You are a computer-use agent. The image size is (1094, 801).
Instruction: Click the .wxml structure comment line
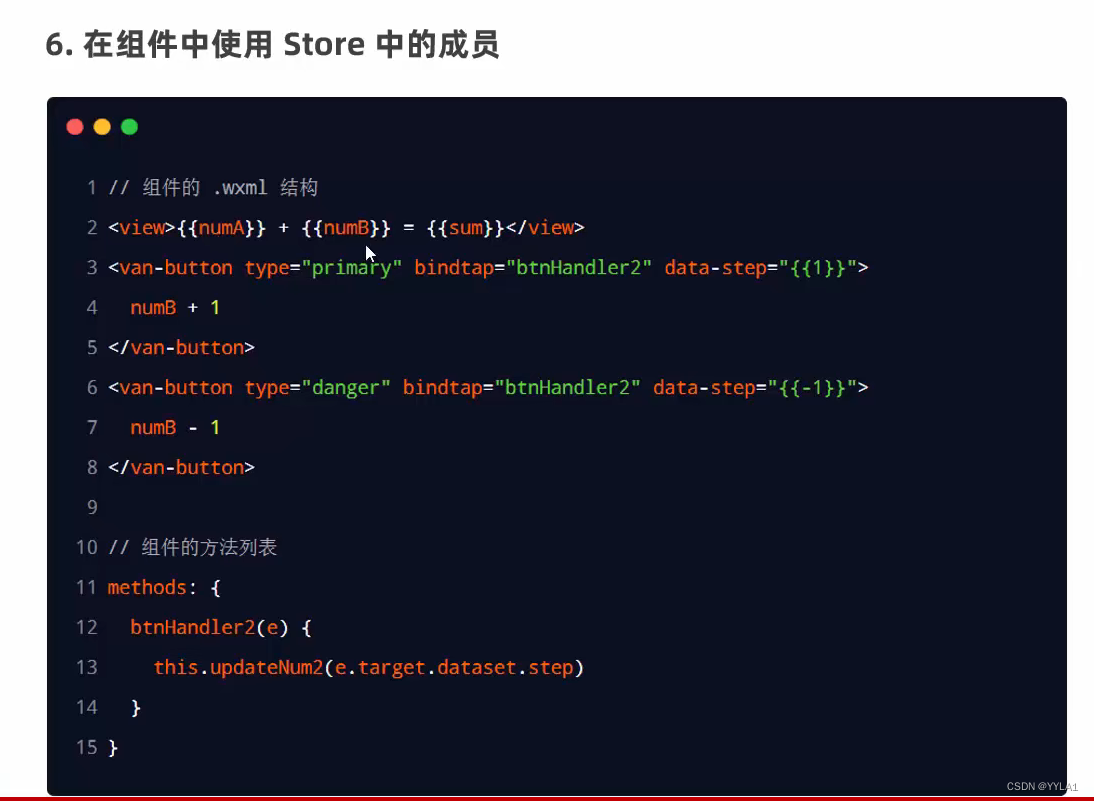coord(213,187)
